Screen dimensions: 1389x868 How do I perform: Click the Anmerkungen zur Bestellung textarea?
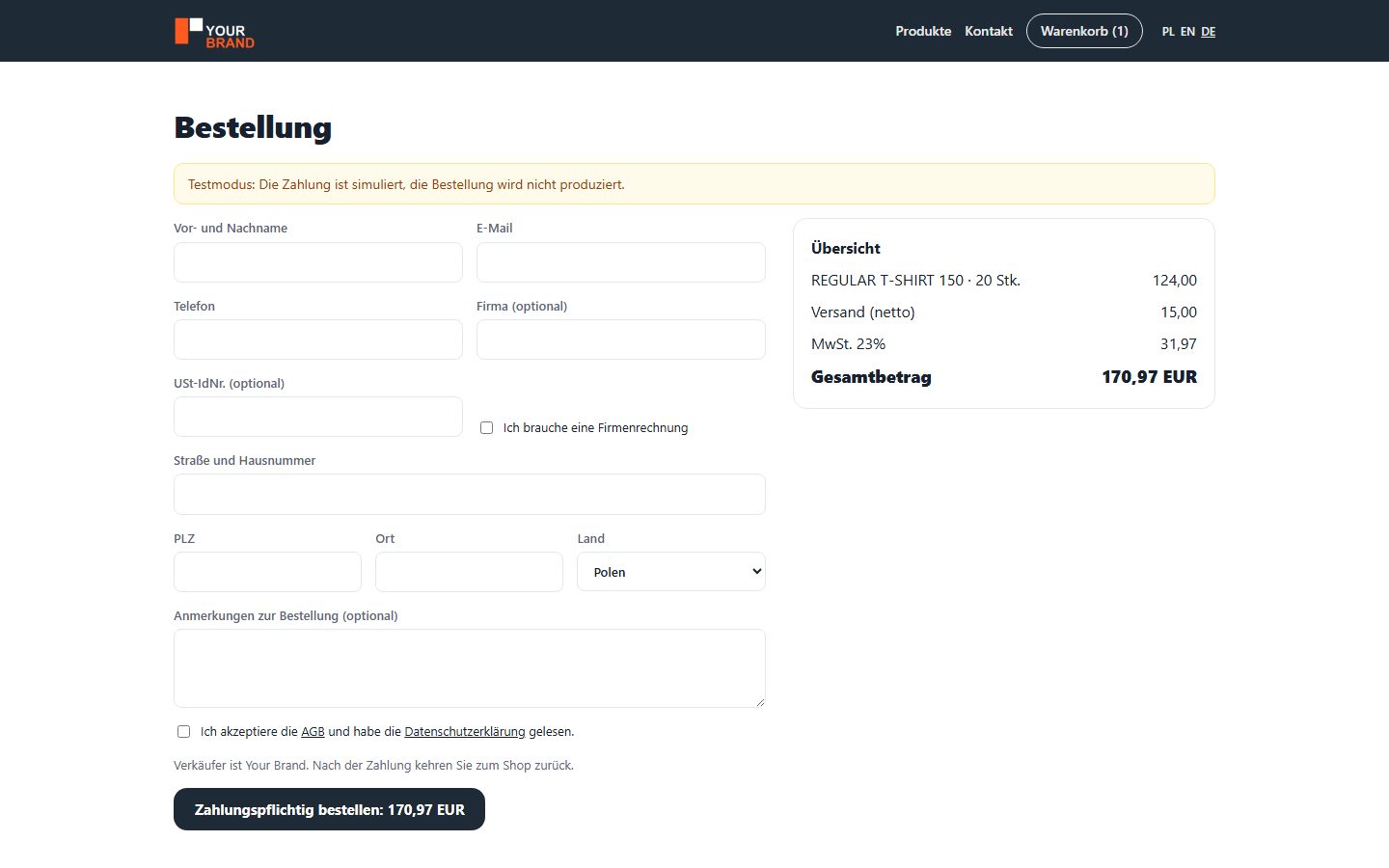(470, 668)
